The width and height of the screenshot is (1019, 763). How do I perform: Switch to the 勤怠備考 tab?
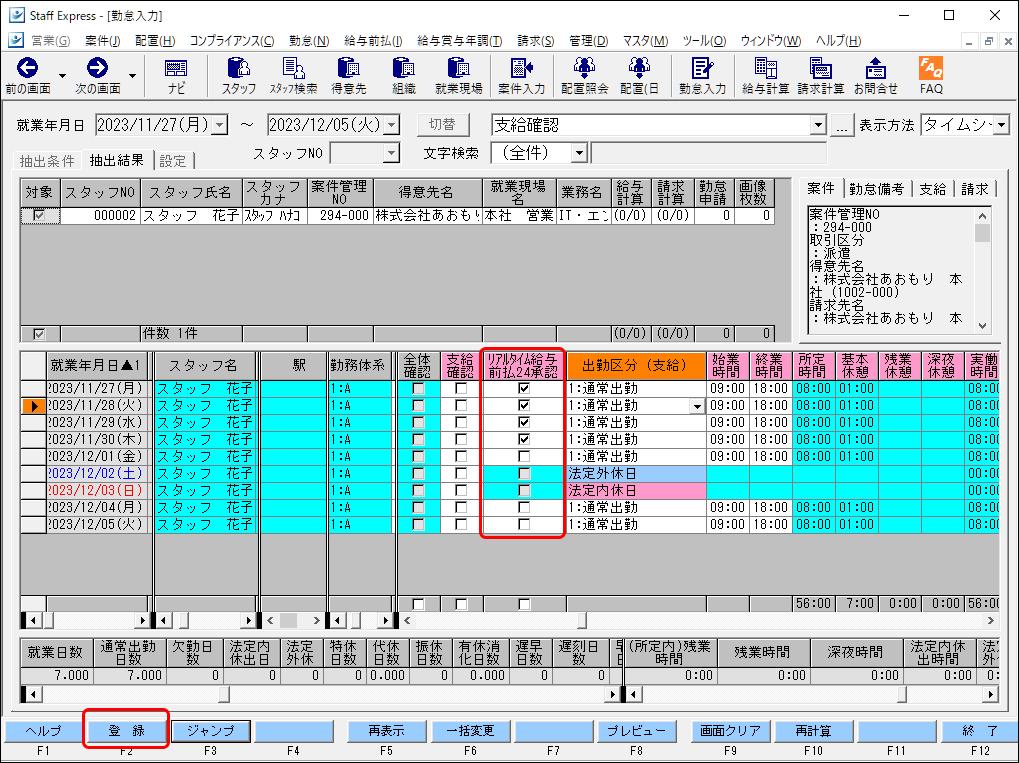tap(876, 189)
